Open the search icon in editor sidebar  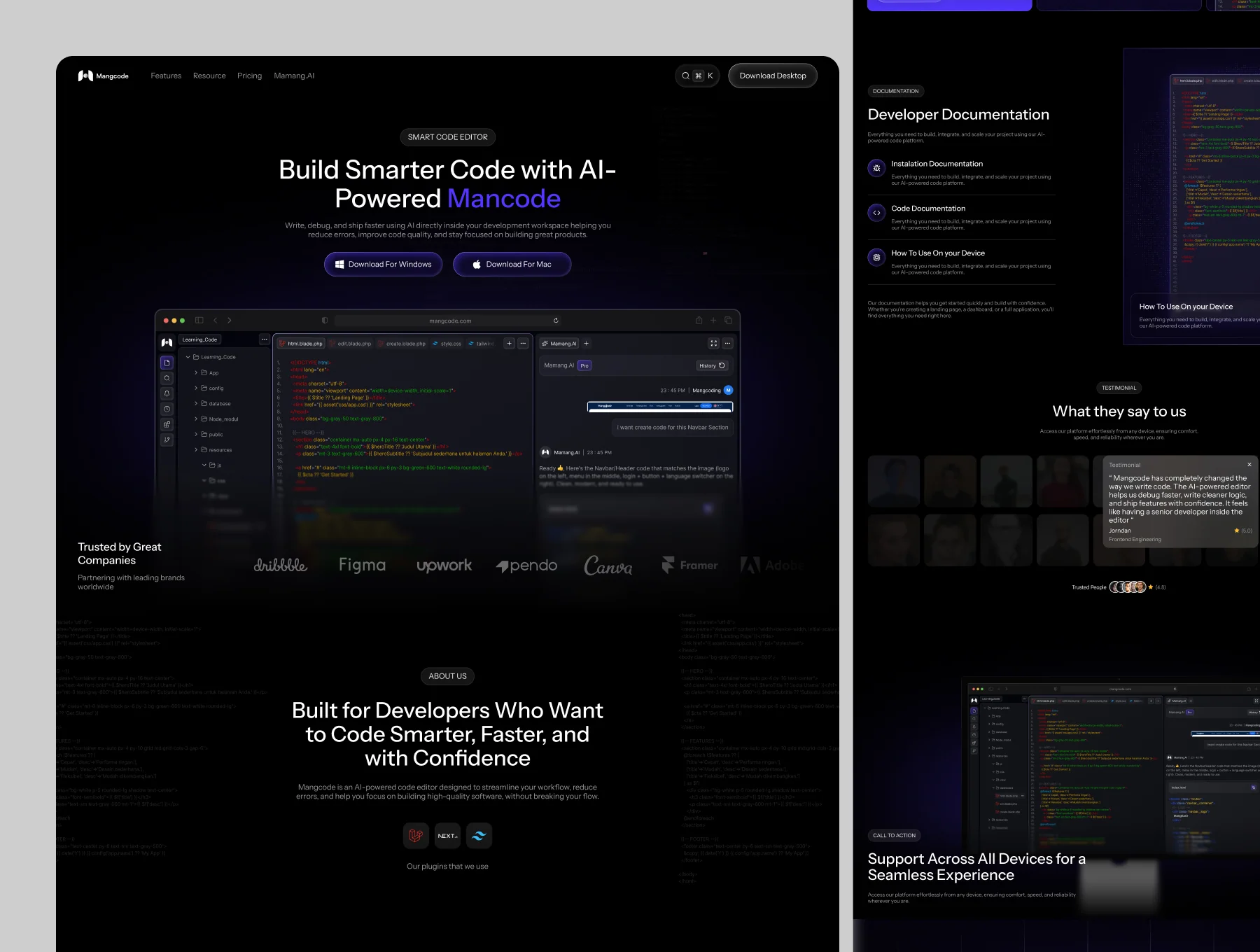(167, 378)
